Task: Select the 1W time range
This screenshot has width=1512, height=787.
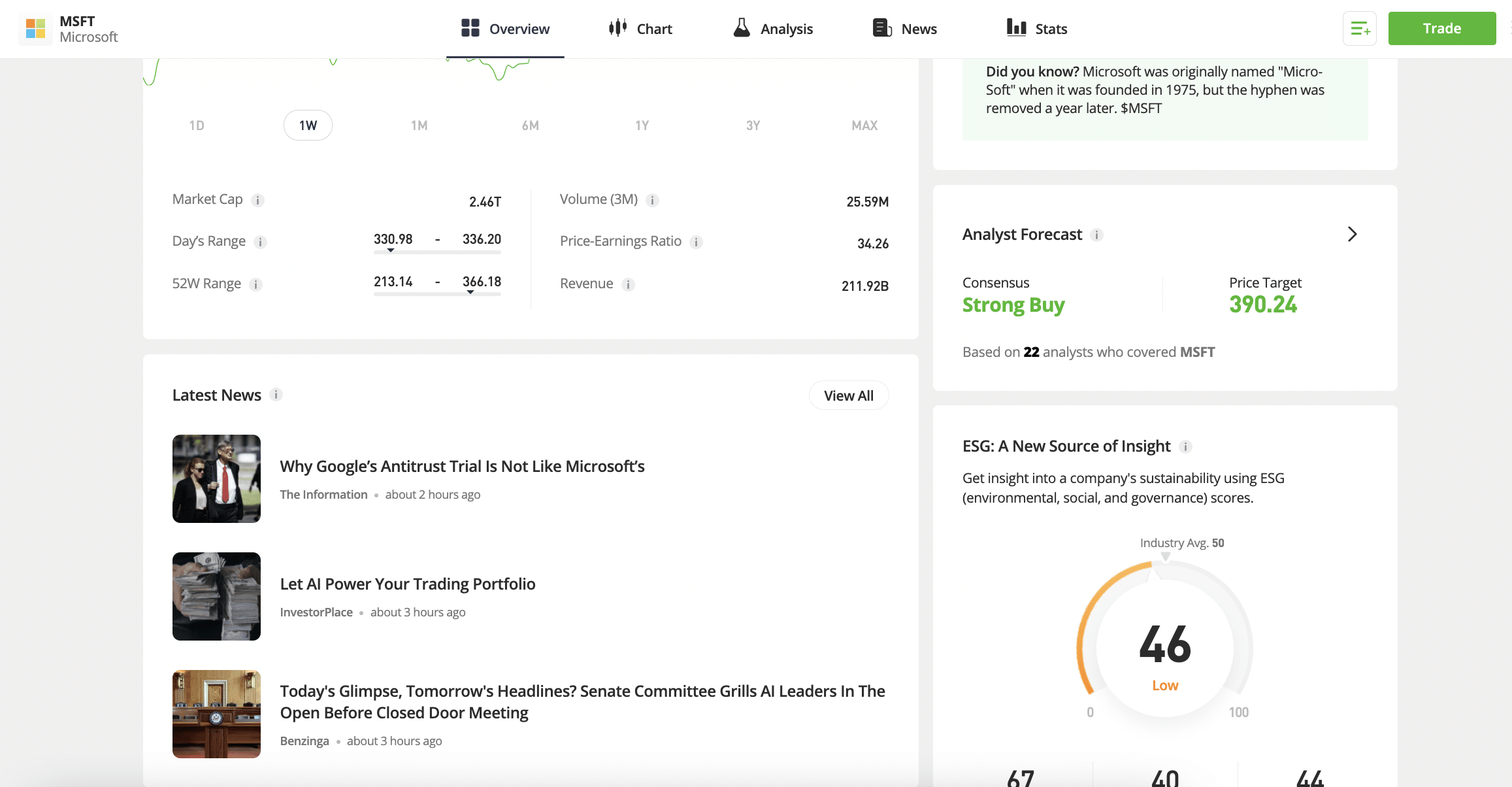Action: click(308, 125)
